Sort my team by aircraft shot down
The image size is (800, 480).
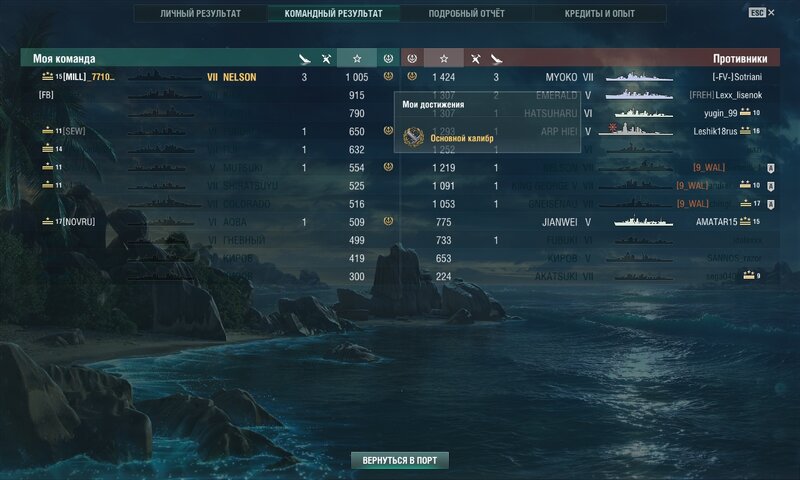point(305,59)
